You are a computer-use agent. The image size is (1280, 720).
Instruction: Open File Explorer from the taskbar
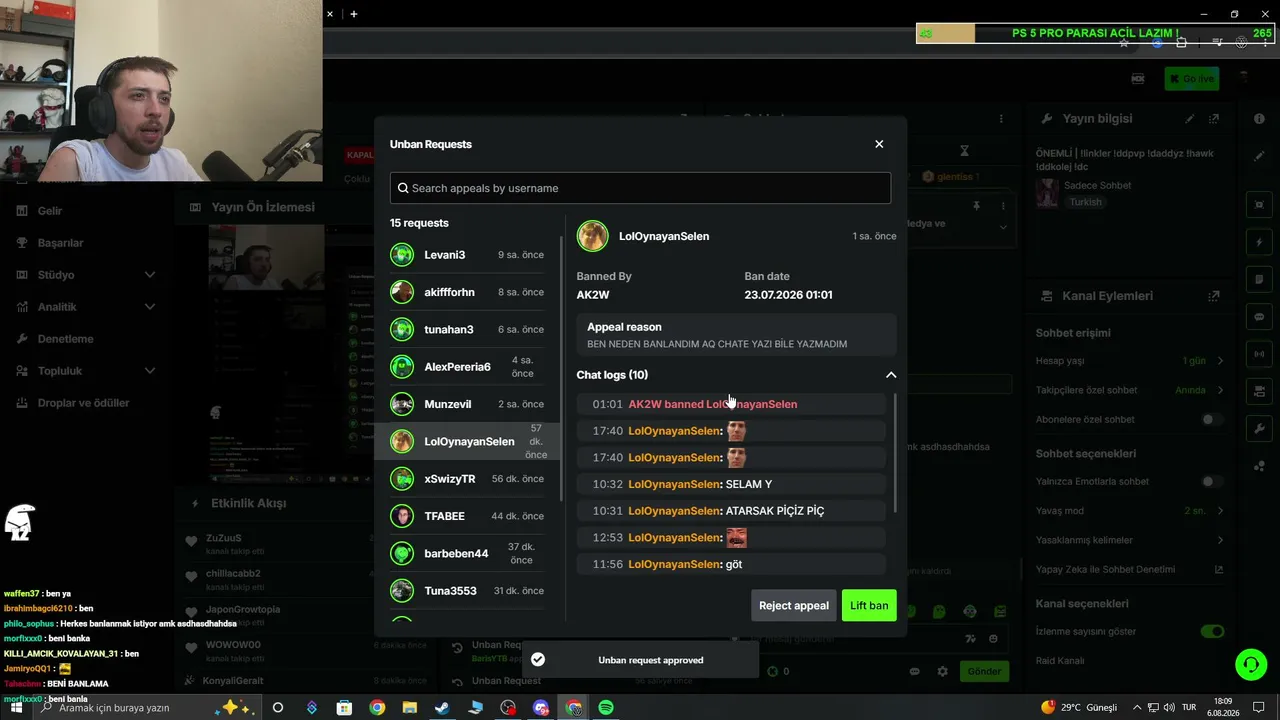coord(410,707)
